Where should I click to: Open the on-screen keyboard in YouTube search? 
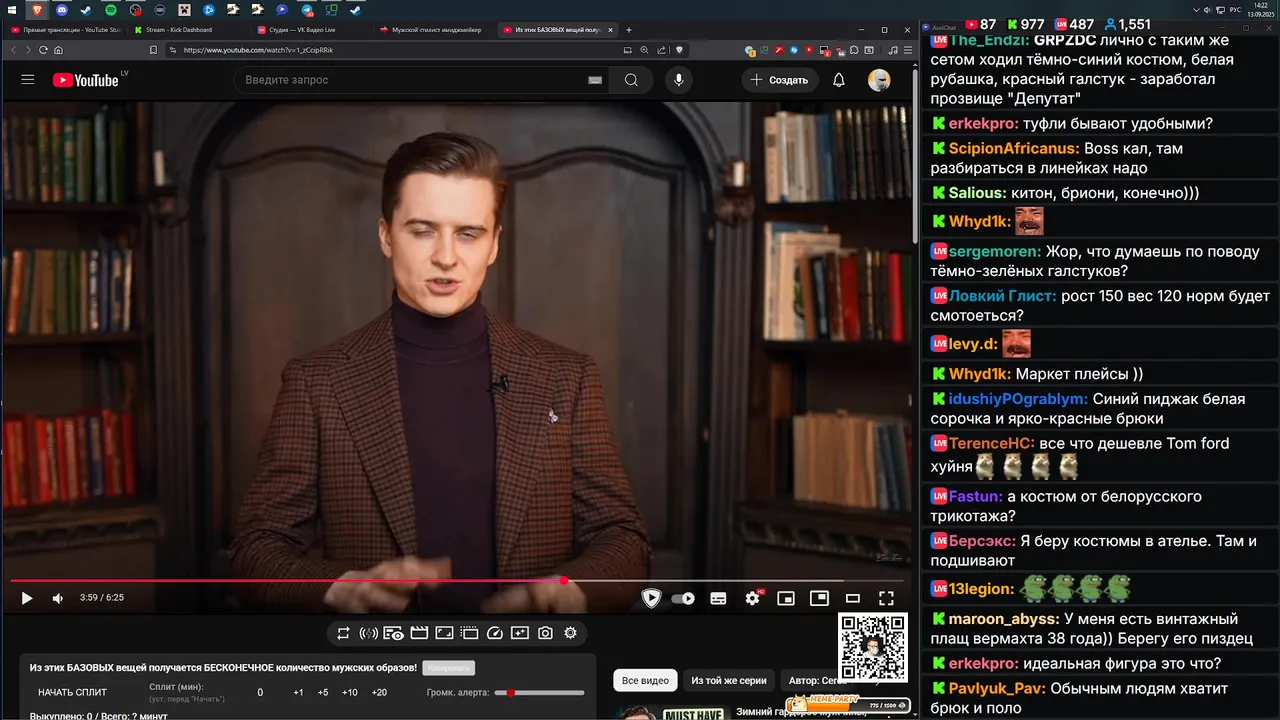[596, 80]
